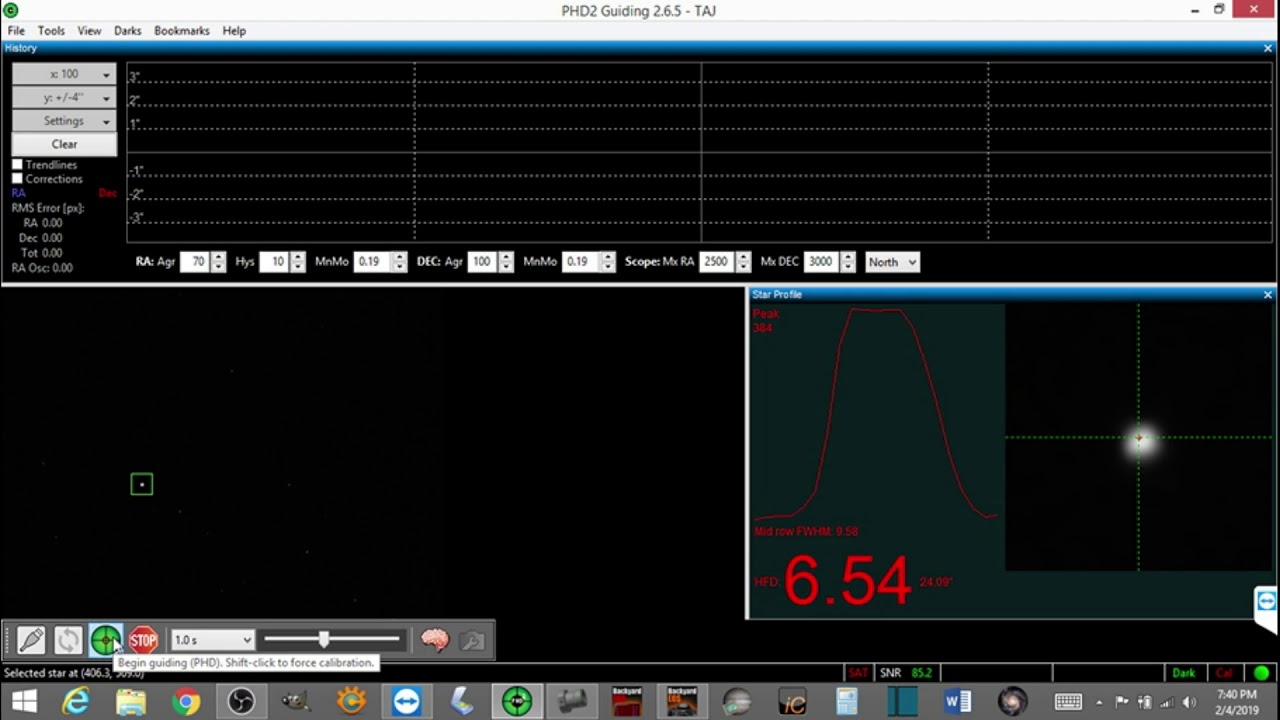Open the camera connection (USB plug) tool
Screen dimensions: 1280x720
click(x=31, y=640)
